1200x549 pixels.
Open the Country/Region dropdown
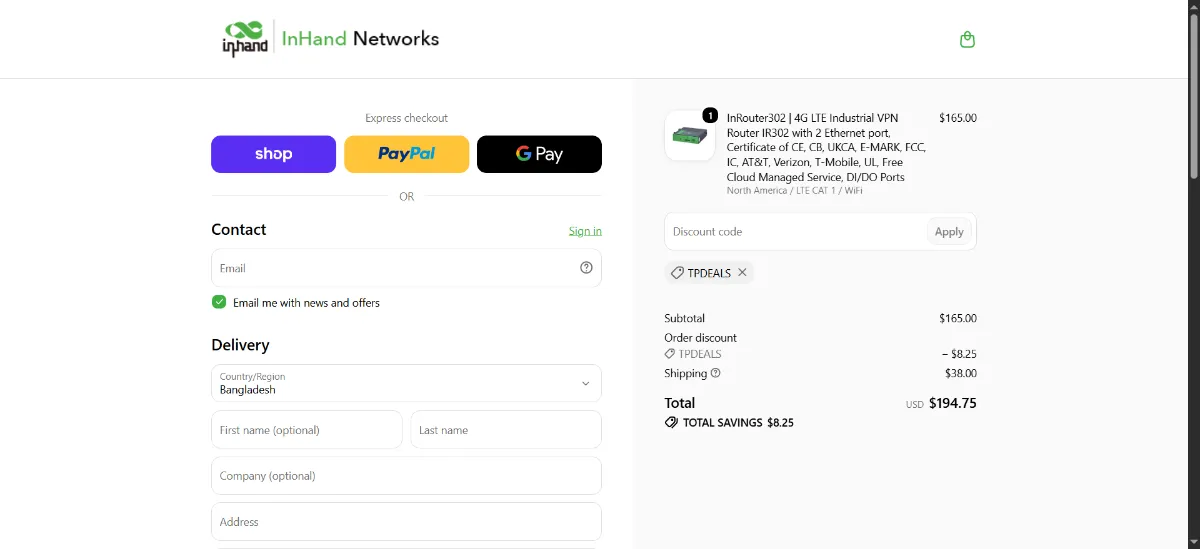pyautogui.click(x=406, y=383)
